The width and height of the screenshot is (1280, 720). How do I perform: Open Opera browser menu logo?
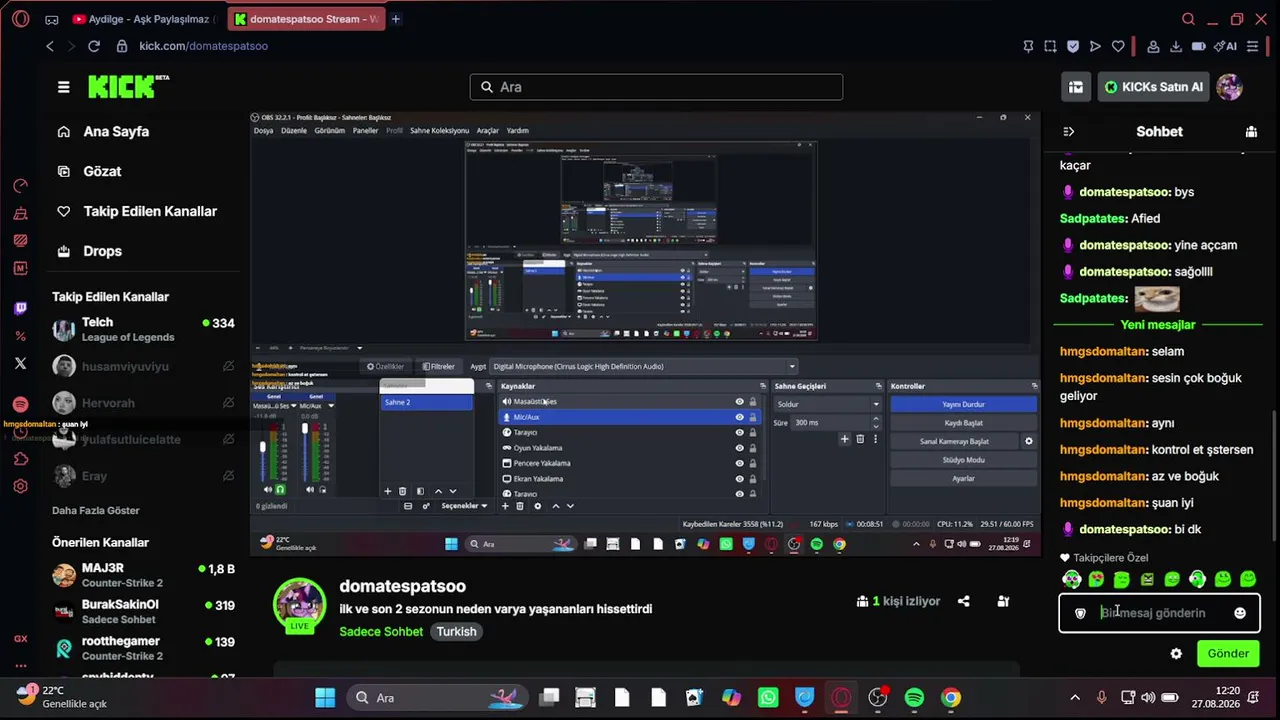21,19
